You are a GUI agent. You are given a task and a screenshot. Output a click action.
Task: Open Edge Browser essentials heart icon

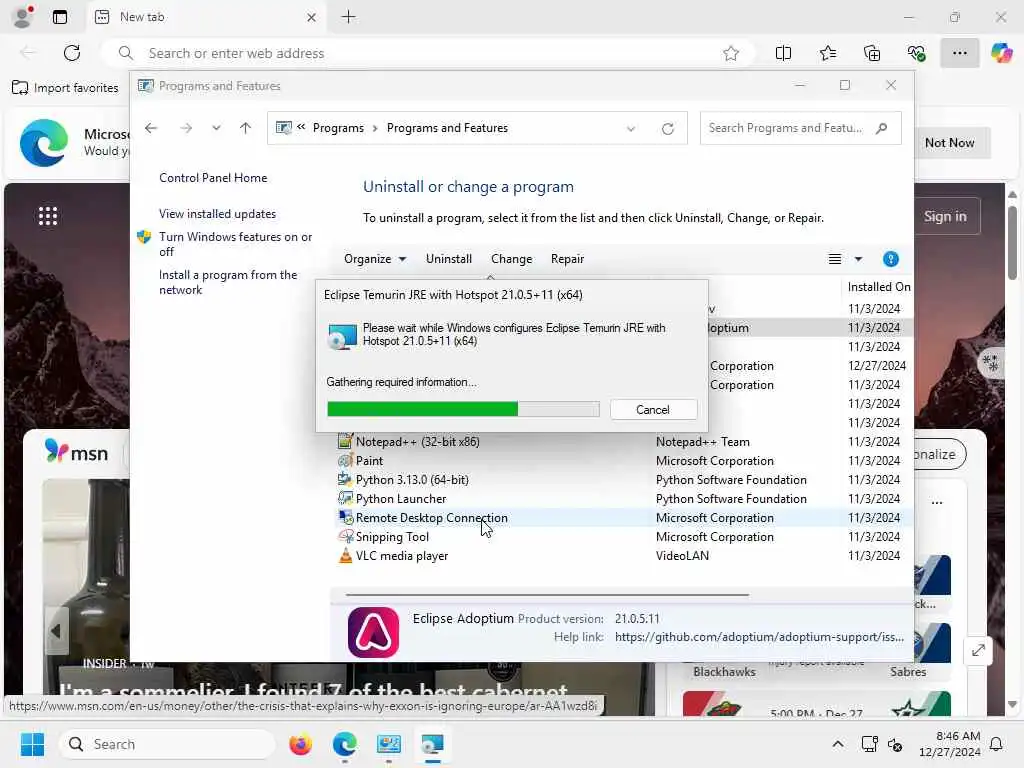916,53
